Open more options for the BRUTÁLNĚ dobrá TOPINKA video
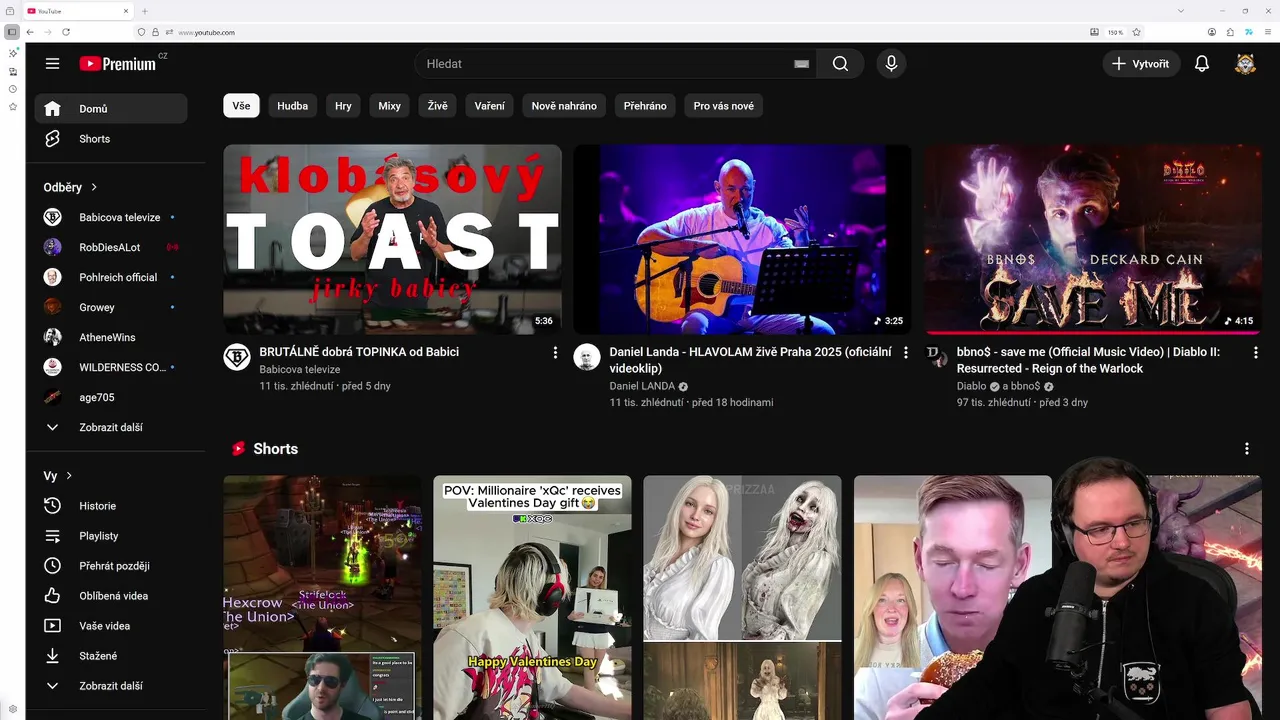This screenshot has width=1280, height=720. coord(555,353)
